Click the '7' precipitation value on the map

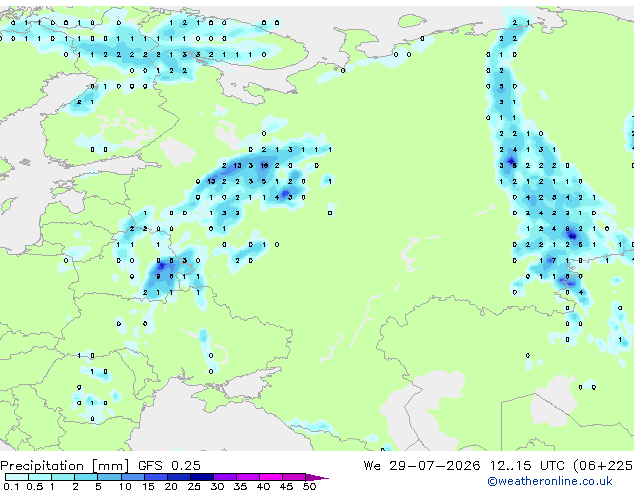point(554,260)
